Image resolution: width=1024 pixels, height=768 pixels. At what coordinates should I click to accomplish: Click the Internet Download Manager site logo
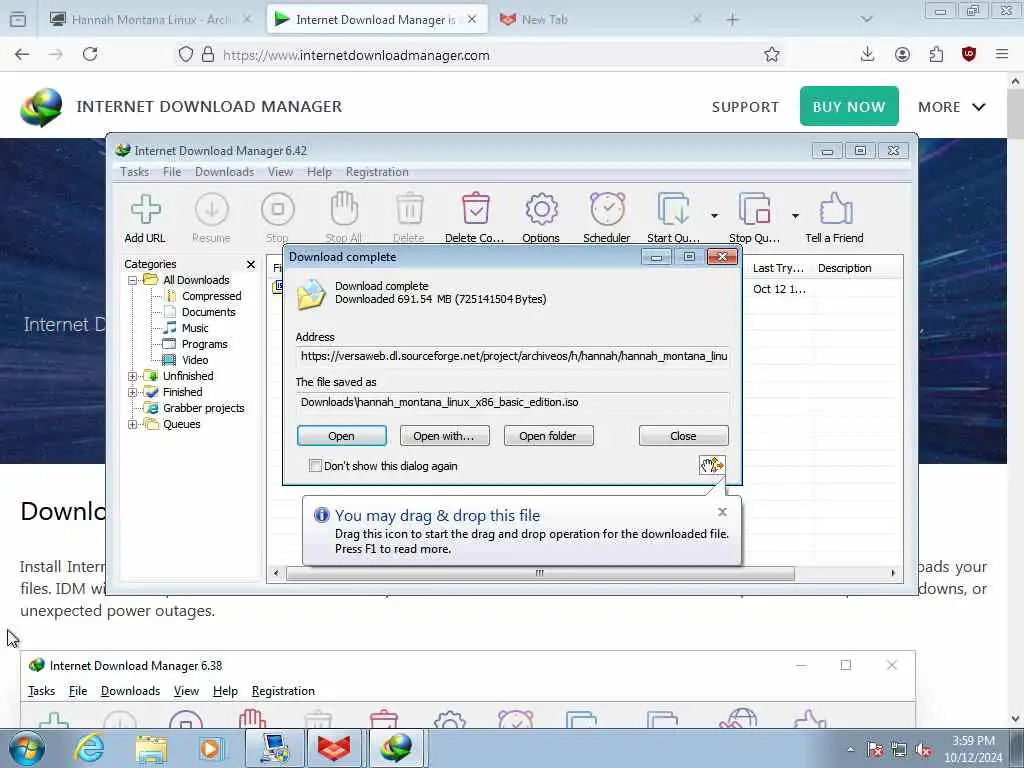point(41,107)
